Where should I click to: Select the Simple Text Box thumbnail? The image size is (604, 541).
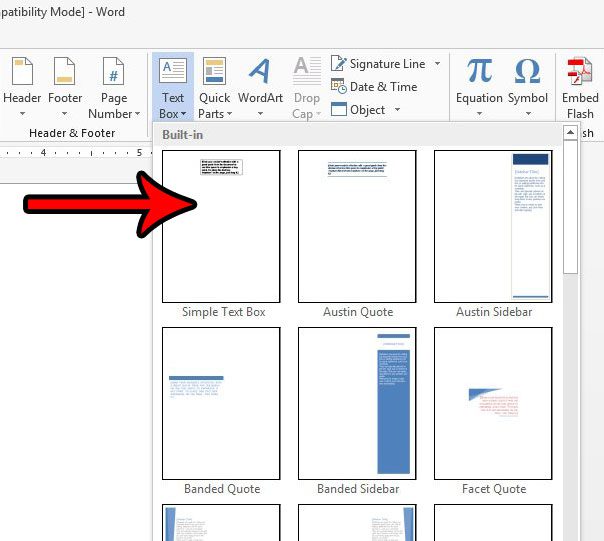(221, 226)
